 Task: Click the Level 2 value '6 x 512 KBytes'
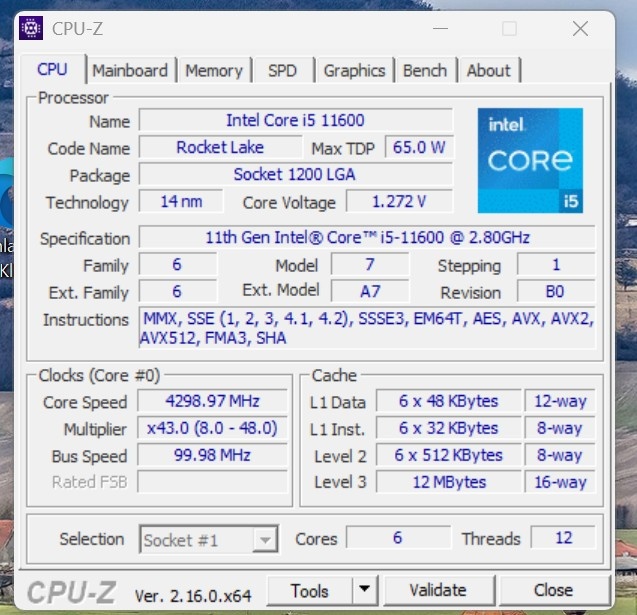point(448,455)
